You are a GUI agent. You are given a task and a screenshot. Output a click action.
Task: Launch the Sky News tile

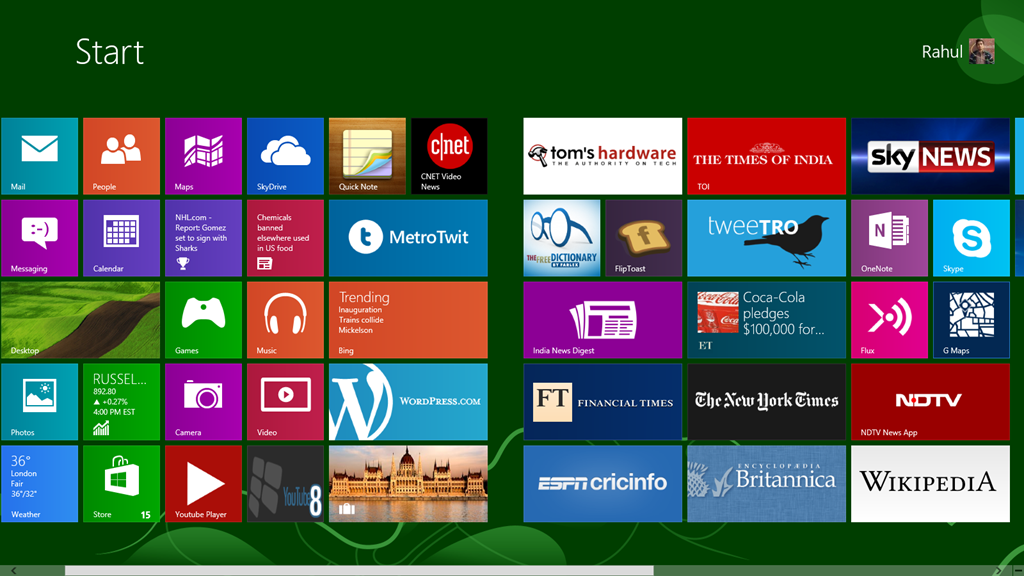pyautogui.click(x=931, y=156)
